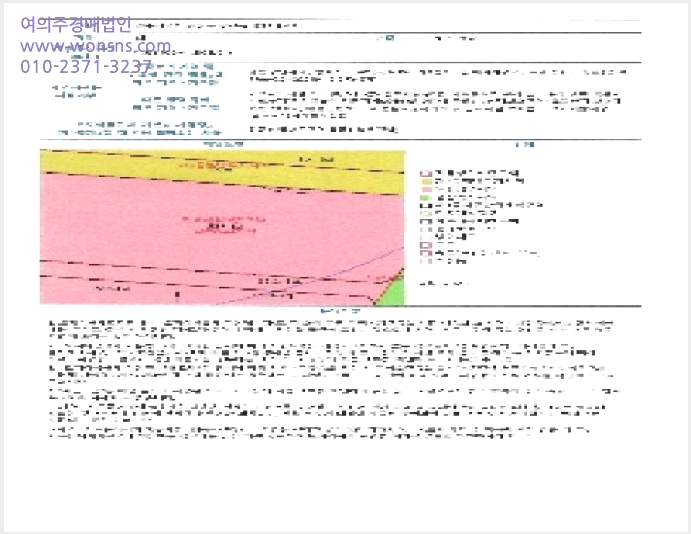Click the green zone on the map
The height and width of the screenshot is (534, 691).
pyautogui.click(x=393, y=291)
